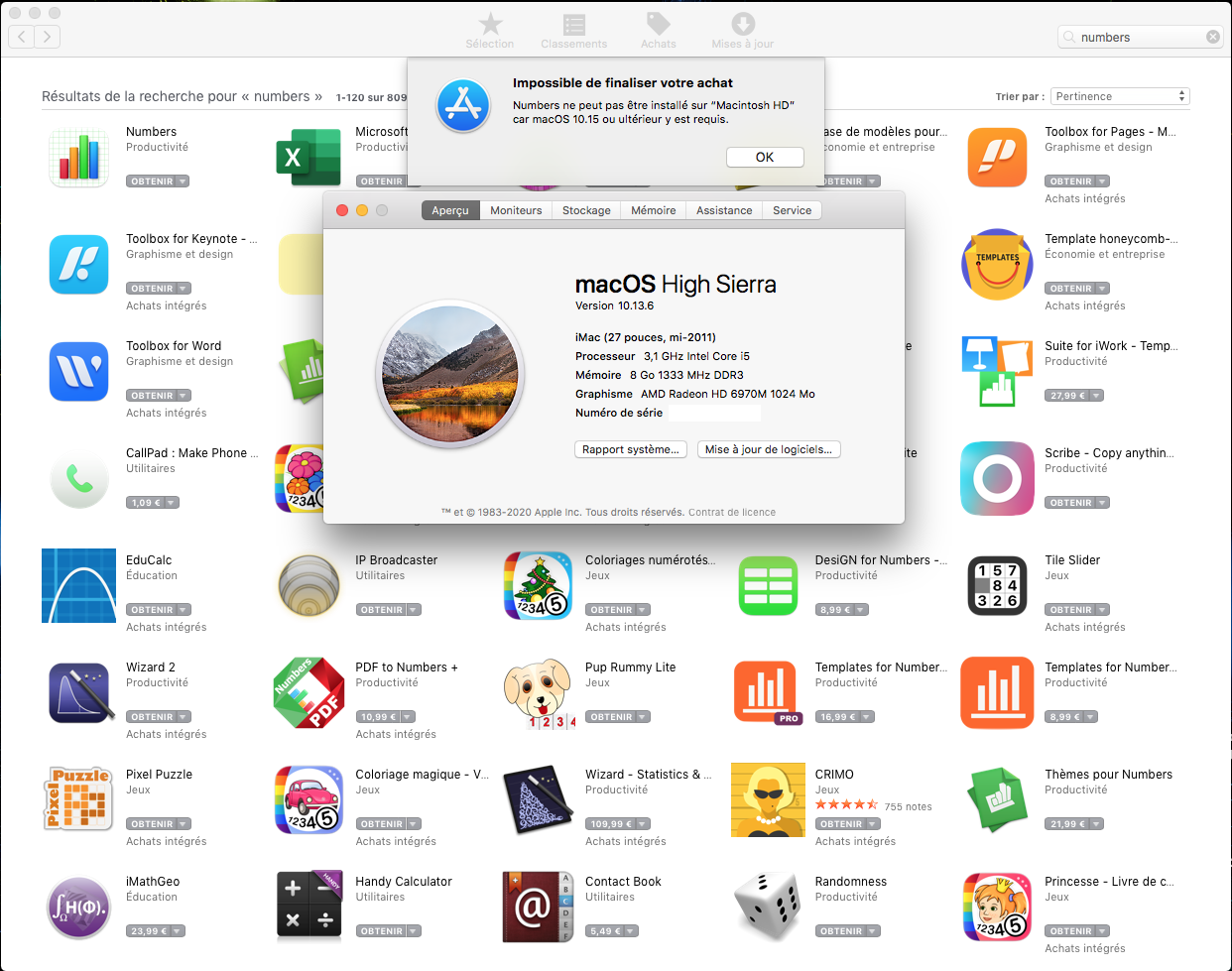Open the Princesse coloring book icon

pyautogui.click(x=997, y=907)
